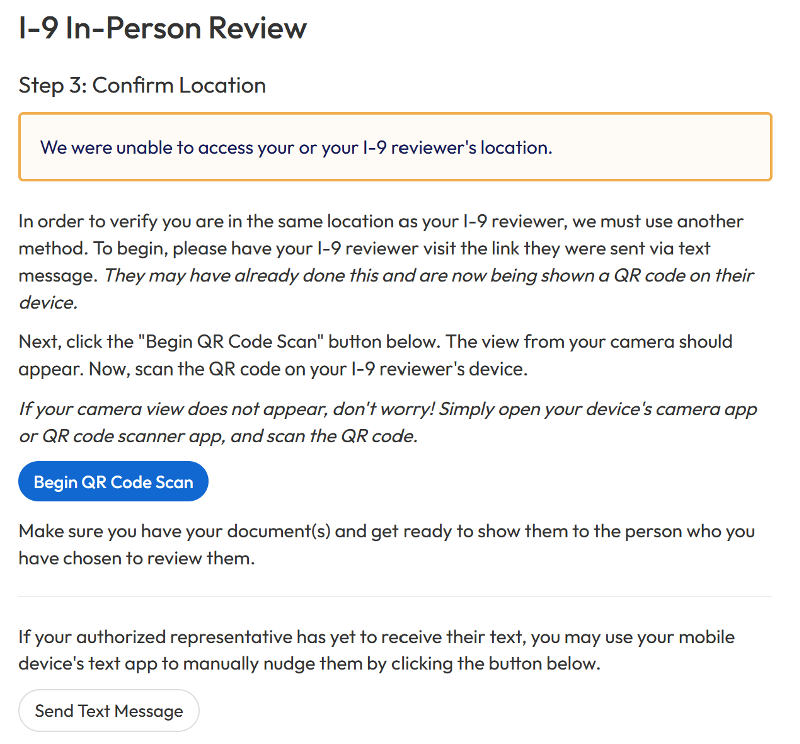This screenshot has height=744, width=800.
Task: Click the "Begin QR Code Scan" button
Action: coord(113,482)
